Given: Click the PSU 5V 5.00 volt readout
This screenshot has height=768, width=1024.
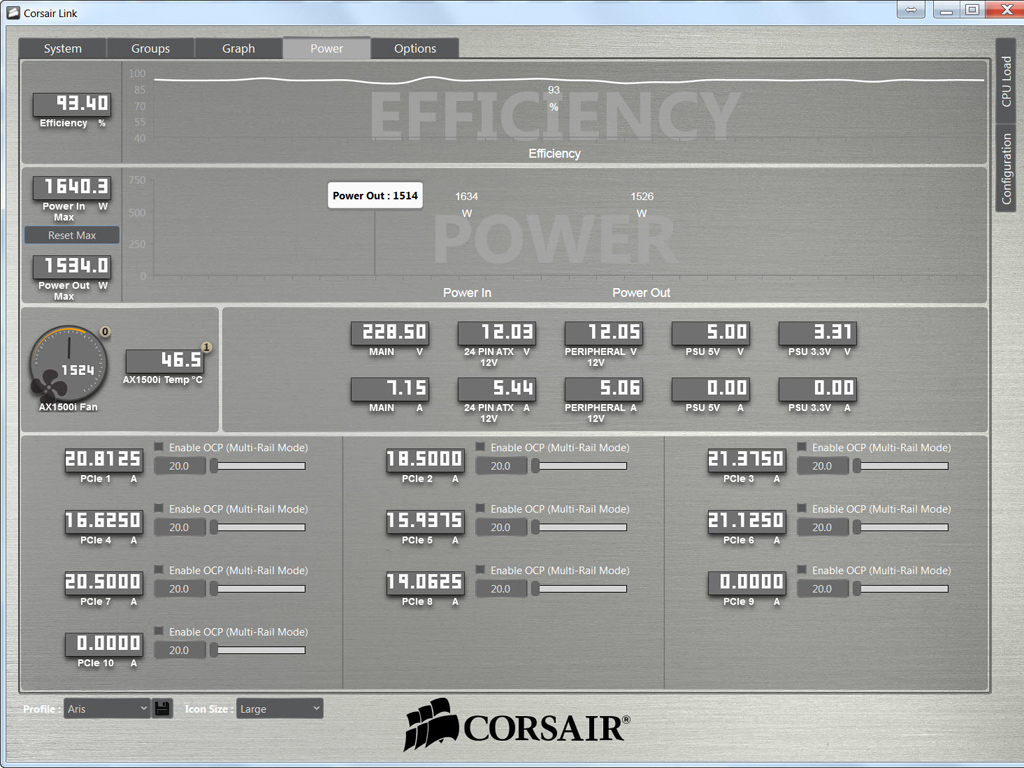Looking at the screenshot, I should click(711, 333).
